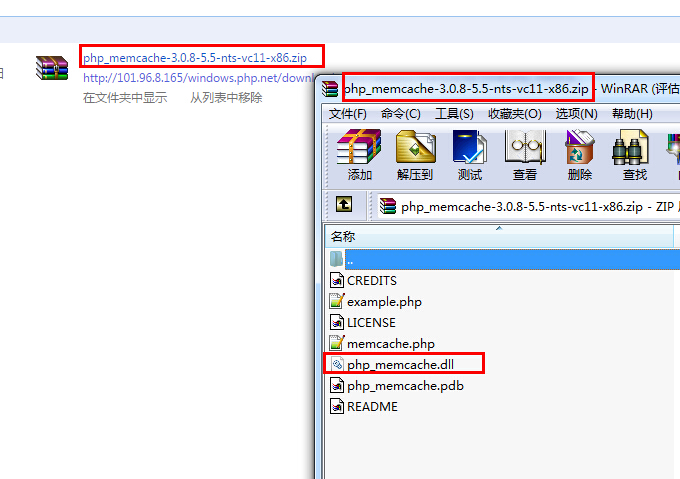Select the parent folder '..' entry
680x479 pixels.
pos(504,259)
